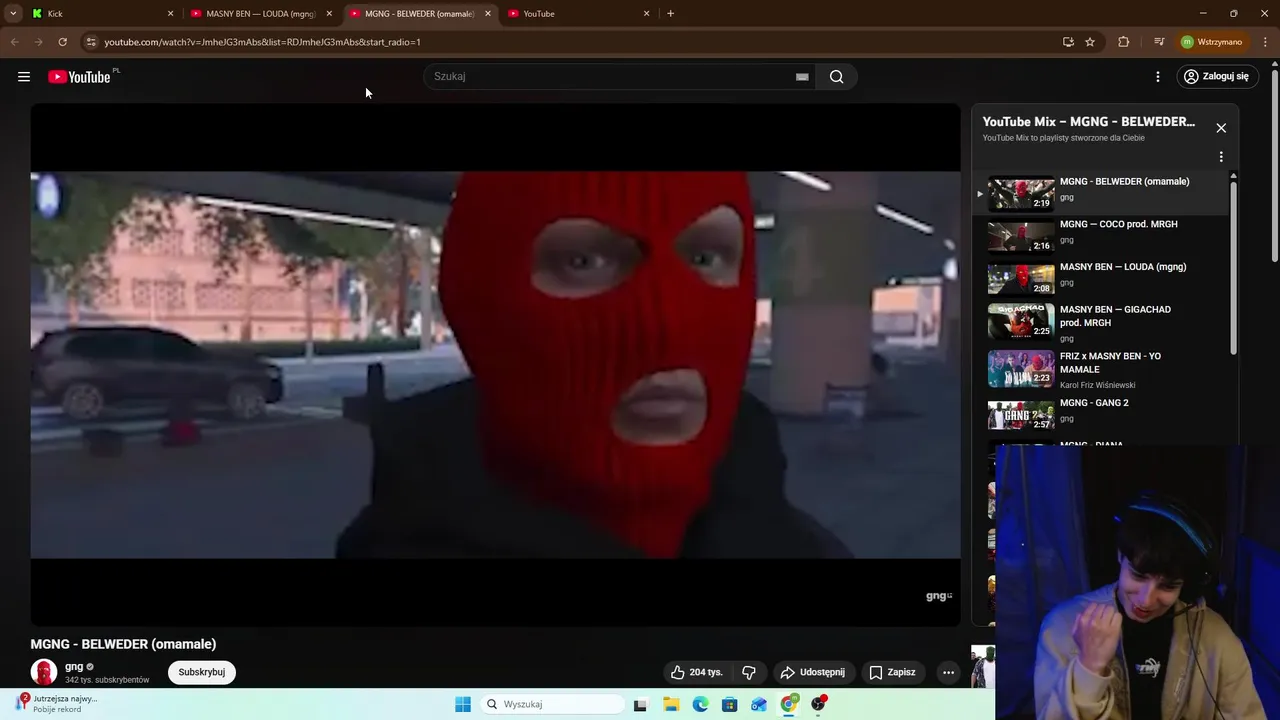Click the gng watermark in the player
Viewport: 1280px width, 720px height.
(939, 596)
